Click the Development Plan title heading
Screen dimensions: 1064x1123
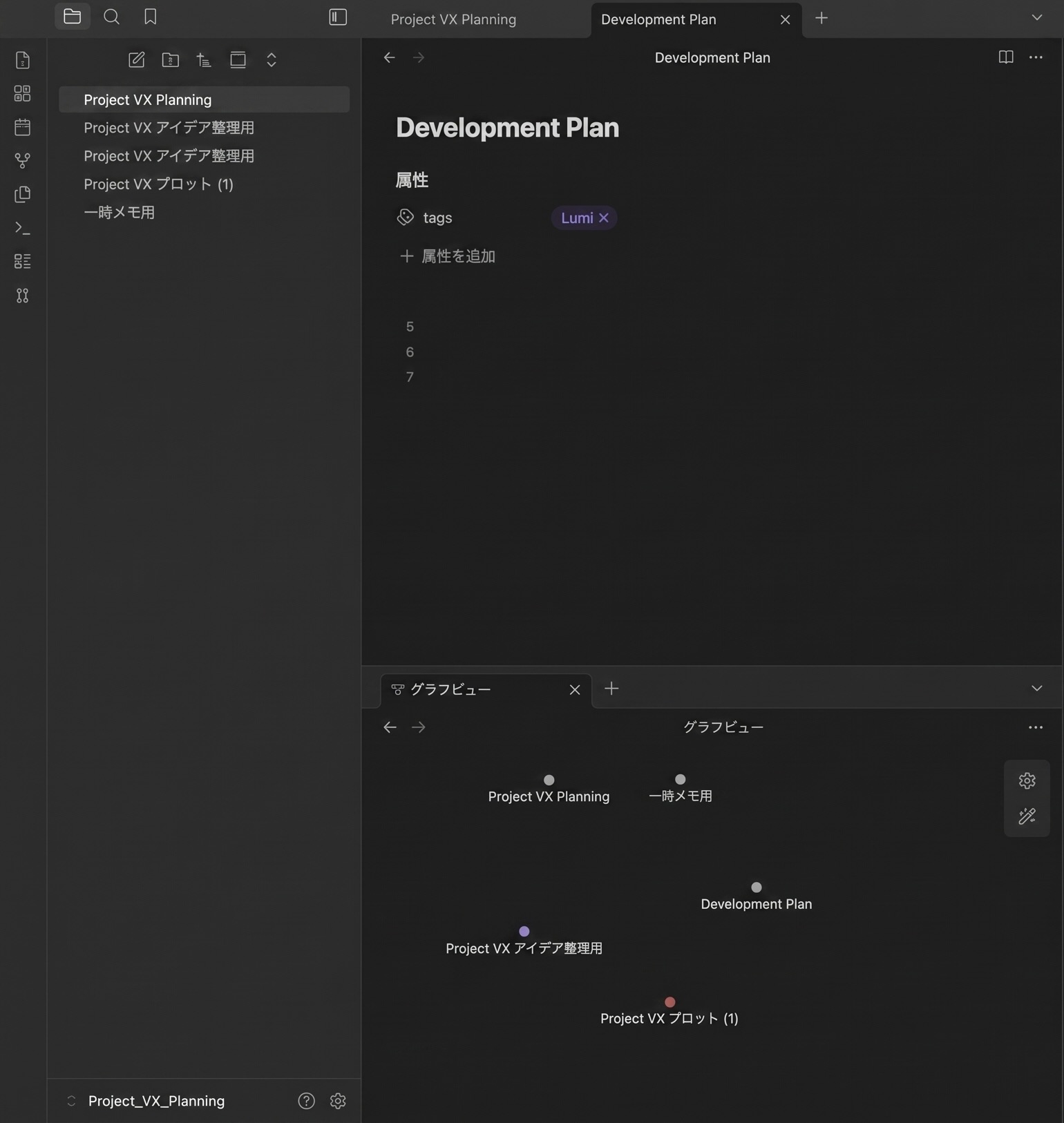point(507,128)
